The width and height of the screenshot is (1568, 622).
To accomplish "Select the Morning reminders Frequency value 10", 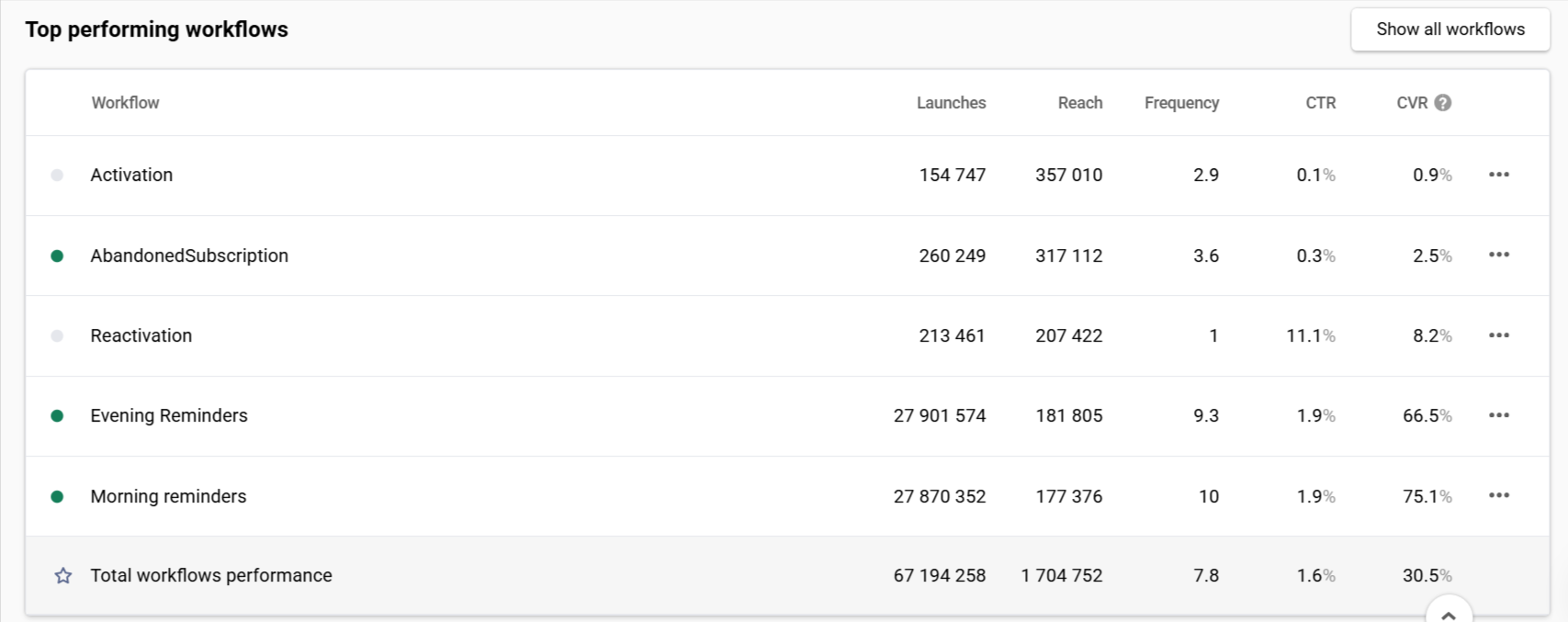I will (1209, 496).
